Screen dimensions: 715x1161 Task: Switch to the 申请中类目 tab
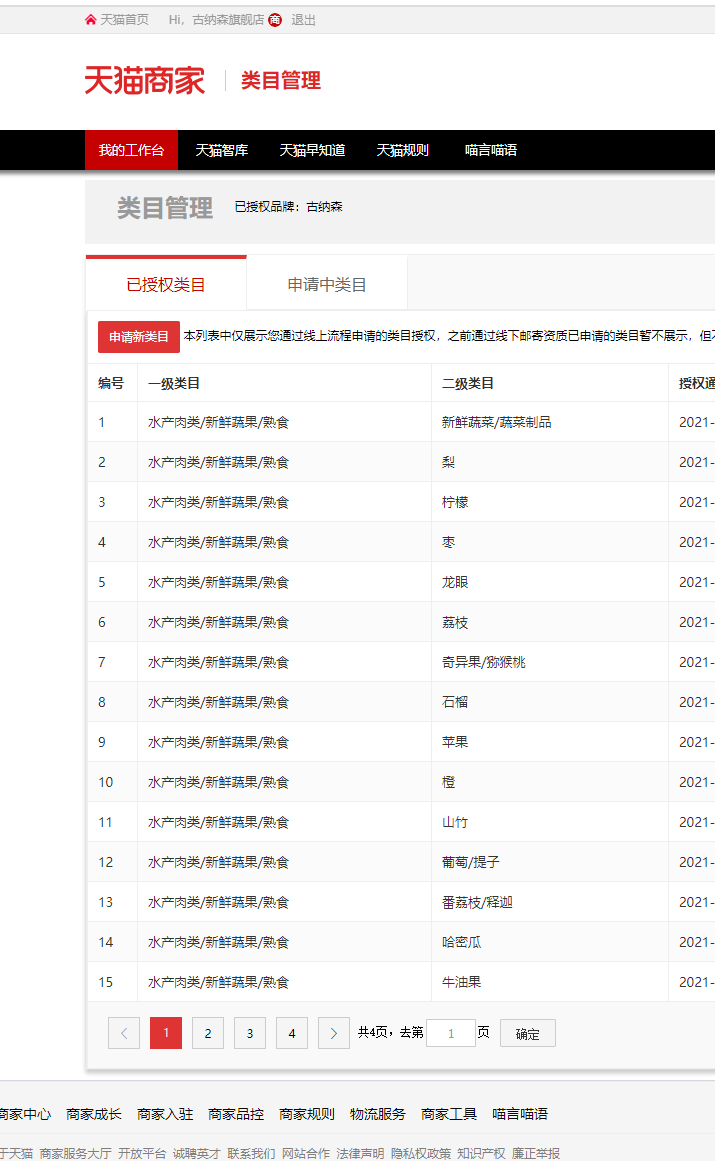point(326,284)
